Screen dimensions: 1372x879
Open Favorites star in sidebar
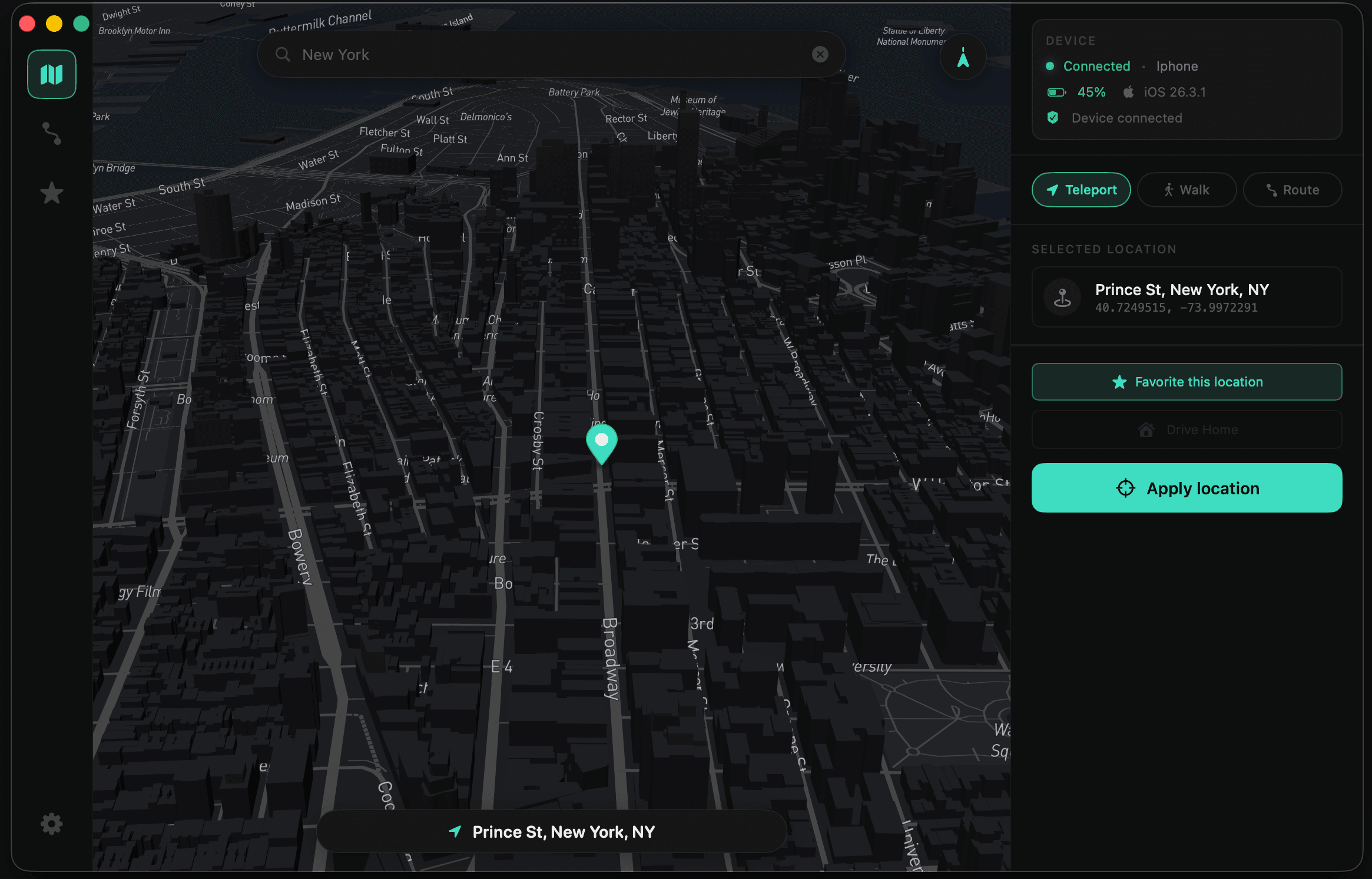[52, 193]
